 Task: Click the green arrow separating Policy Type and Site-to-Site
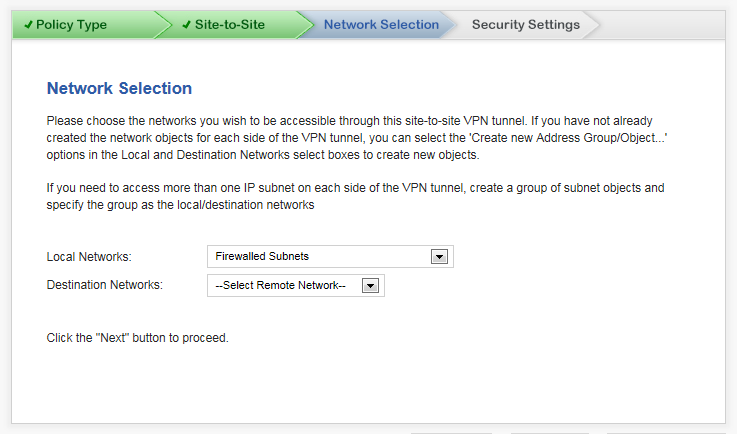pyautogui.click(x=164, y=24)
